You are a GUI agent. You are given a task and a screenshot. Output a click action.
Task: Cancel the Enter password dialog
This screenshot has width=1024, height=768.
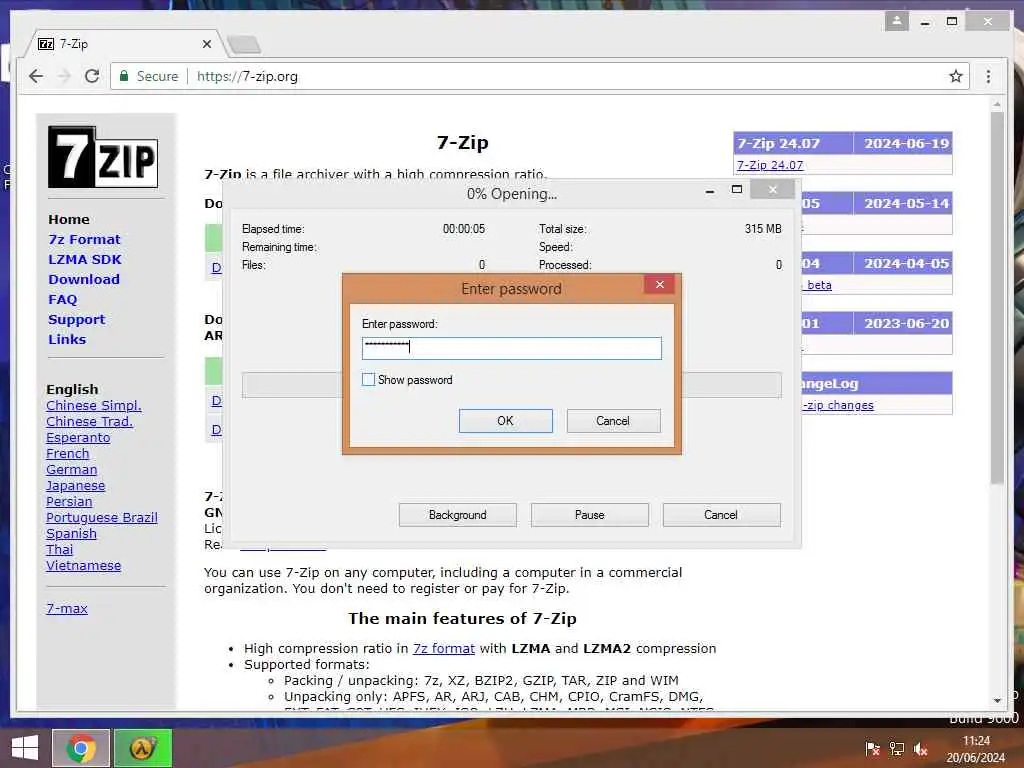pyautogui.click(x=613, y=421)
